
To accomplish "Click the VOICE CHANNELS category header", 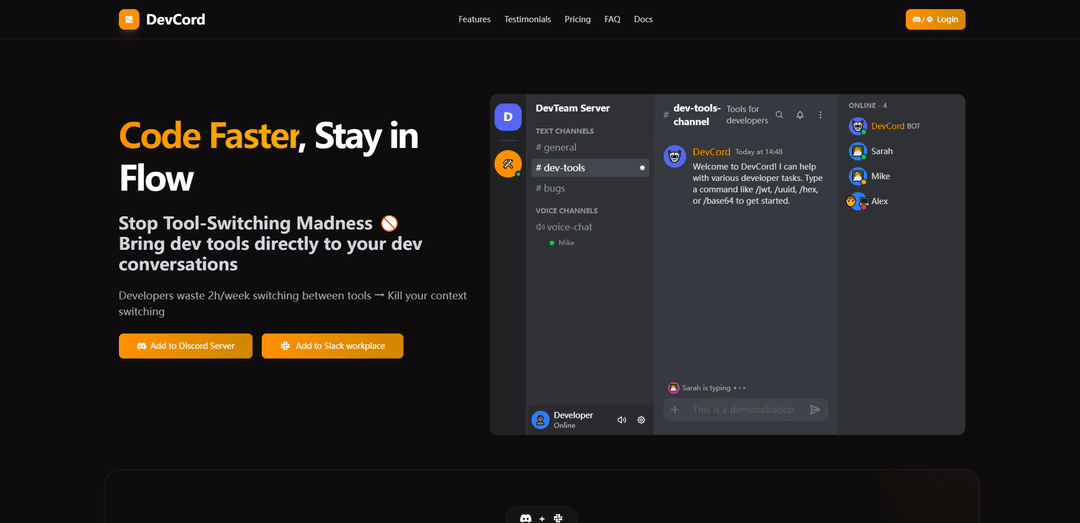I will tap(566, 211).
